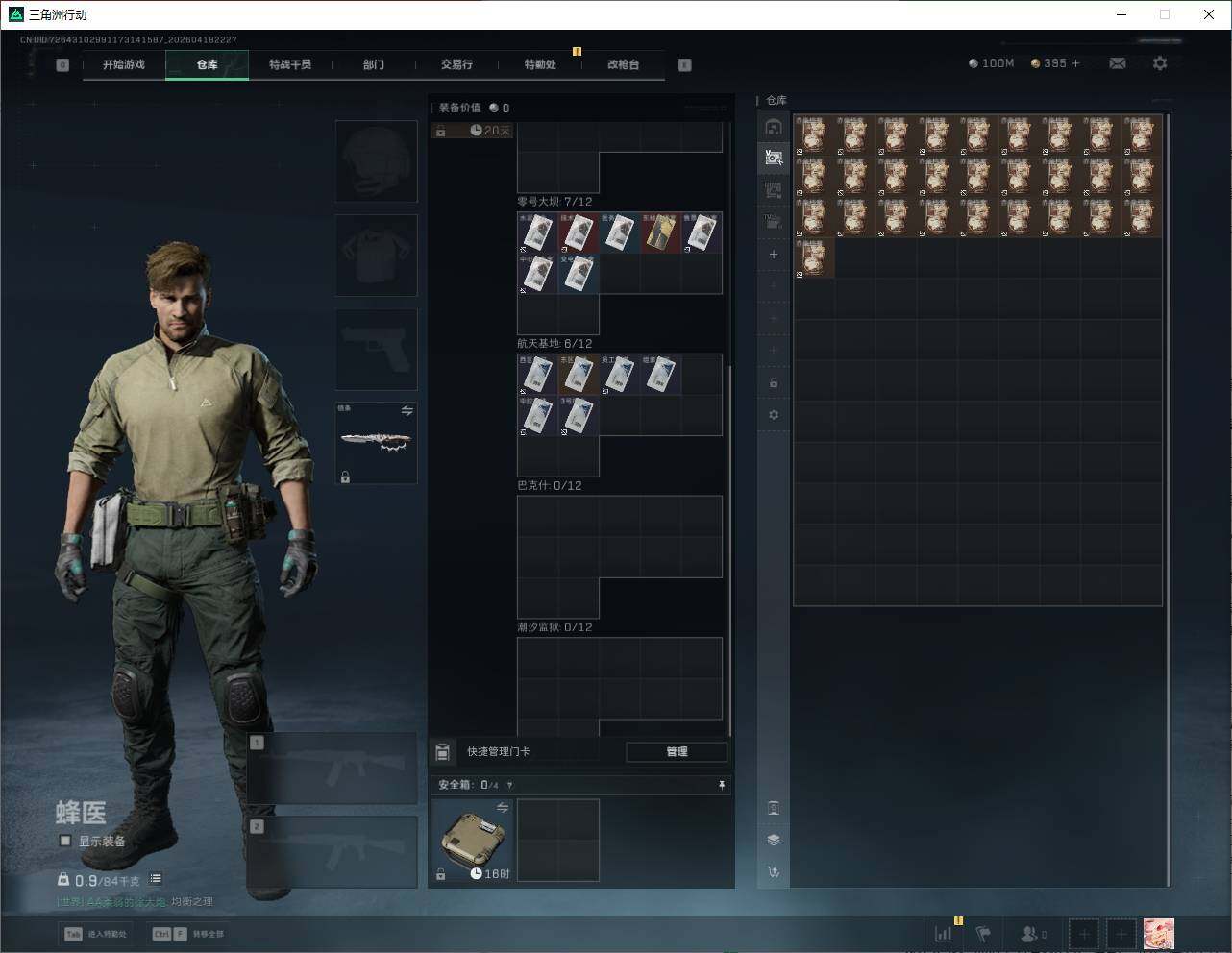Open the 部门 tab
1232x953 pixels.
[x=374, y=64]
